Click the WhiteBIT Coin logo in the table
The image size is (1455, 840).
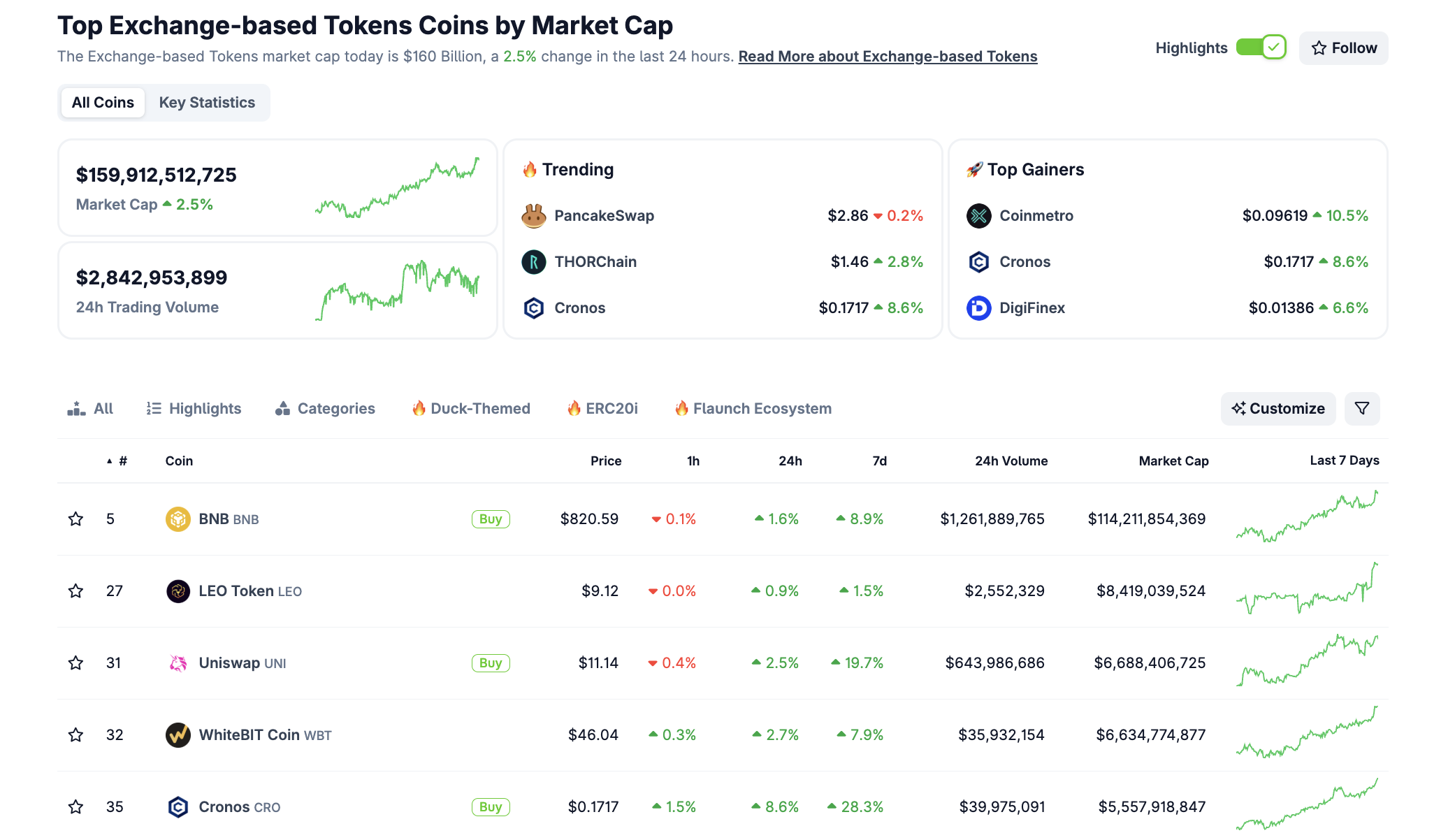pos(178,734)
